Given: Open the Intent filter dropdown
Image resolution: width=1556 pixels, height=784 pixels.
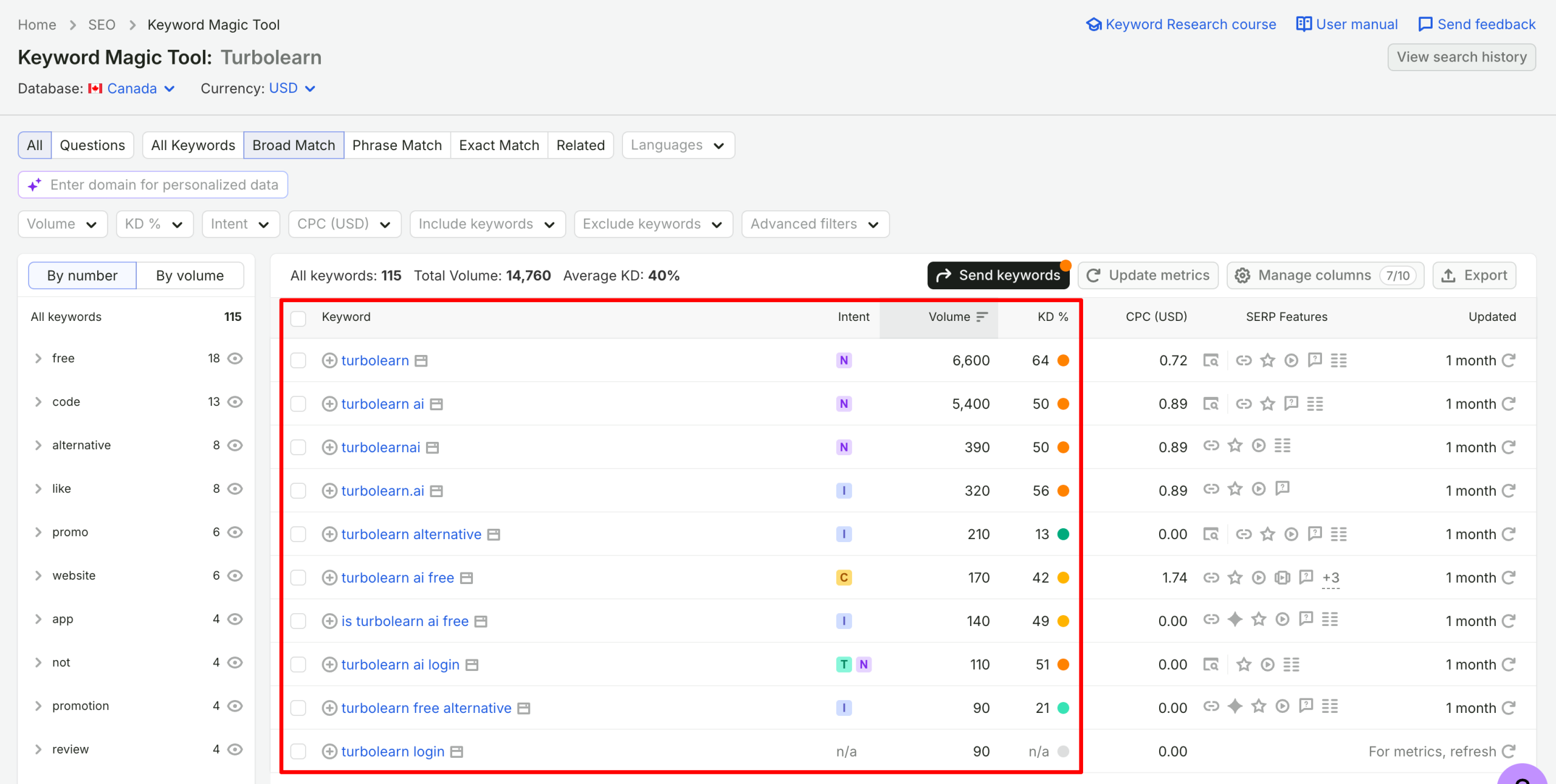Looking at the screenshot, I should pyautogui.click(x=241, y=224).
